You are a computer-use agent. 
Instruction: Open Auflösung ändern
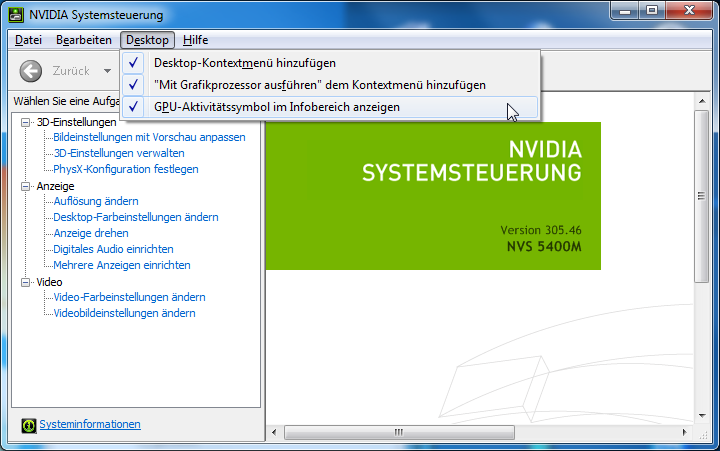tap(96, 201)
